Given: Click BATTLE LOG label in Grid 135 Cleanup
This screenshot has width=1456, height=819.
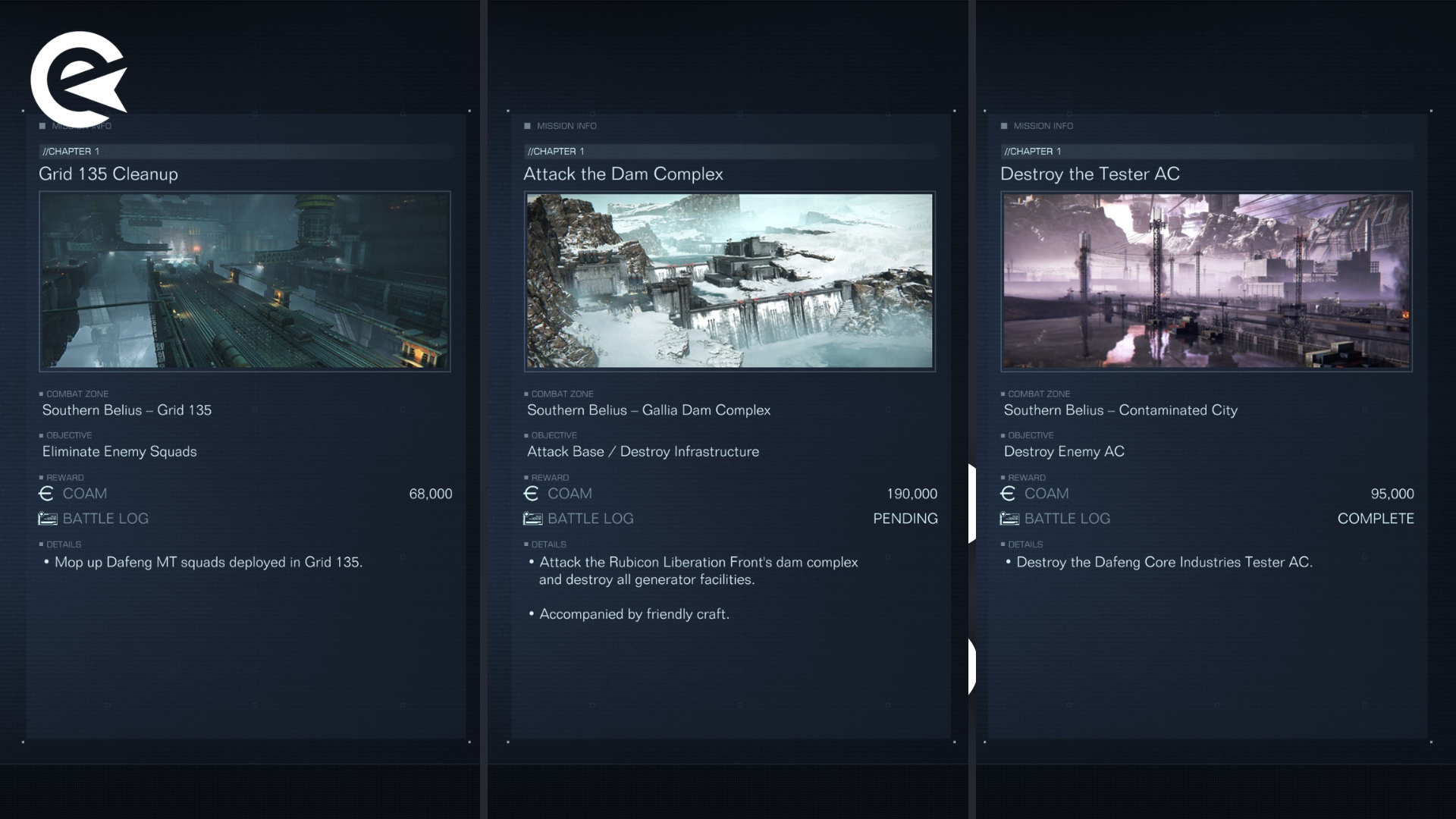Looking at the screenshot, I should point(105,519).
